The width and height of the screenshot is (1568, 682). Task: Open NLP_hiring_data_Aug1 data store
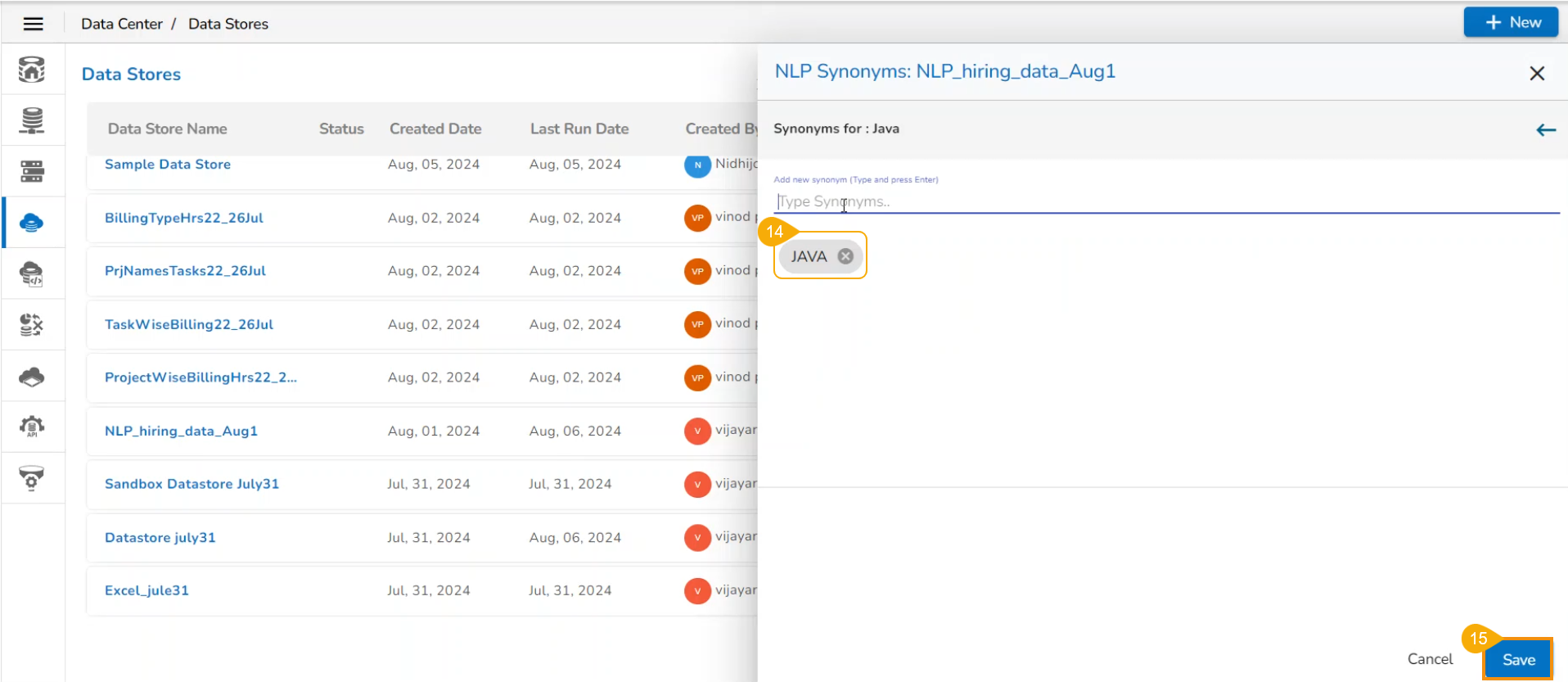(x=181, y=431)
